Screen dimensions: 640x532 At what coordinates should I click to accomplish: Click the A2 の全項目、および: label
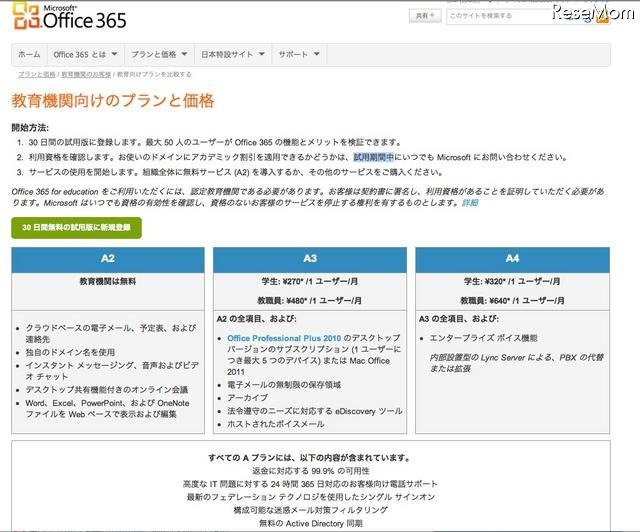coord(257,319)
